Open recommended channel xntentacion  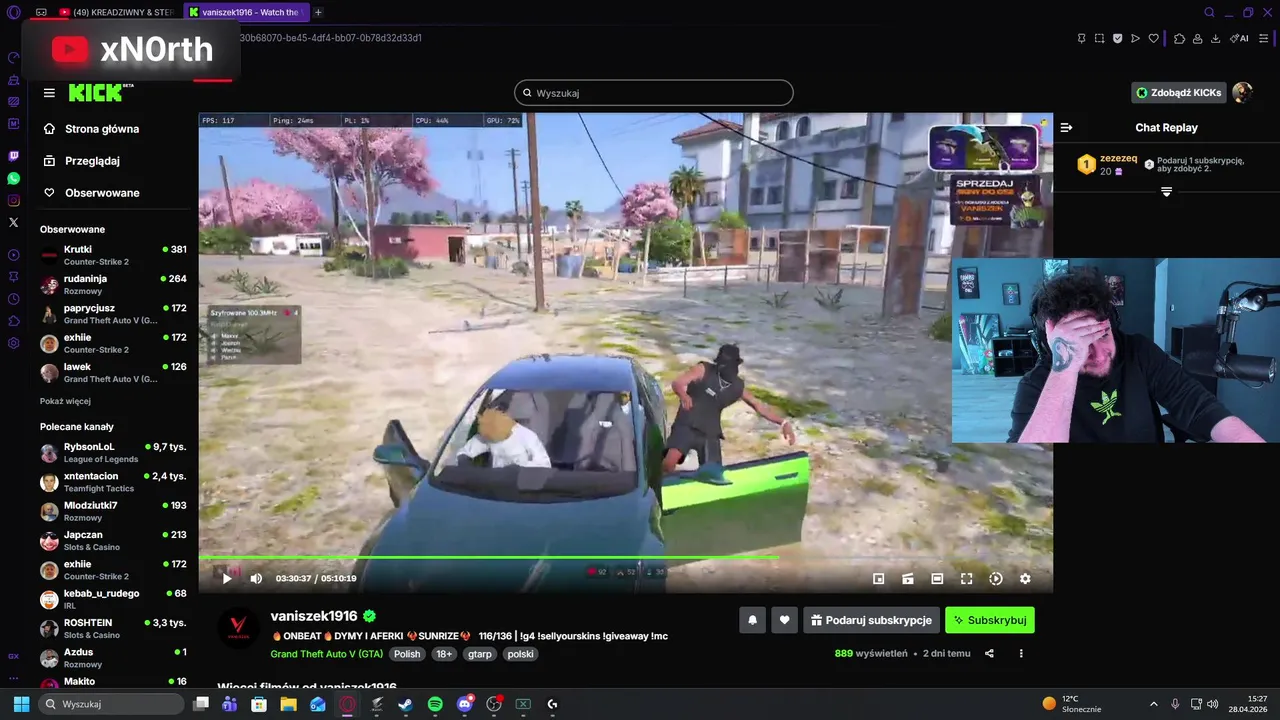[113, 482]
